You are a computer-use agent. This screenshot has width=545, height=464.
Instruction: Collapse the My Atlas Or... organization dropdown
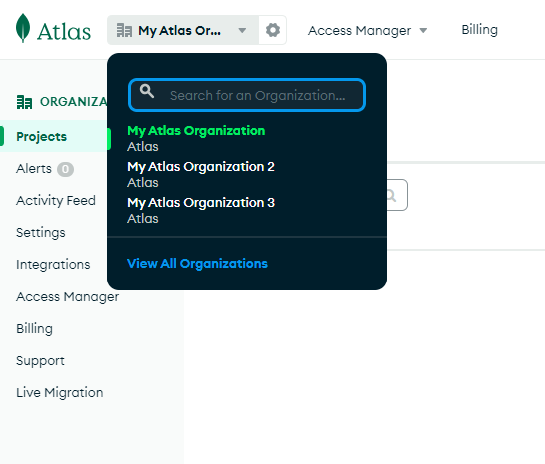click(x=182, y=30)
